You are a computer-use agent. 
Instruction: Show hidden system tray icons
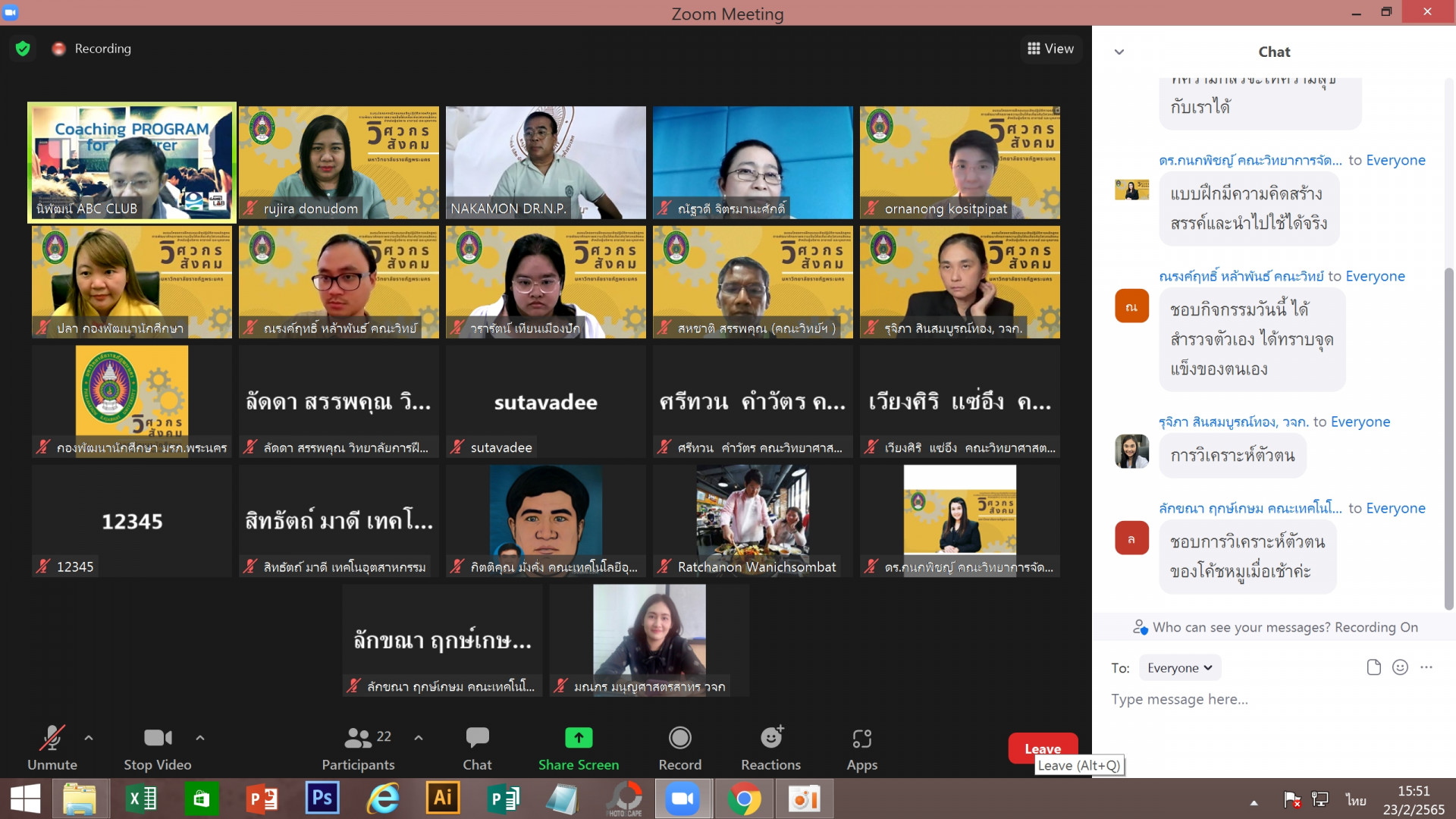click(1254, 802)
